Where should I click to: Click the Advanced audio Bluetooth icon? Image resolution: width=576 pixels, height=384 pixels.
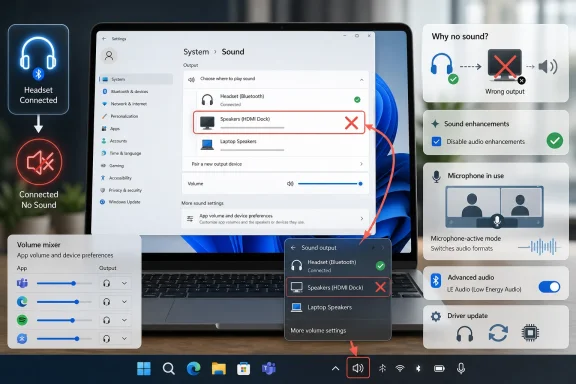tap(436, 281)
